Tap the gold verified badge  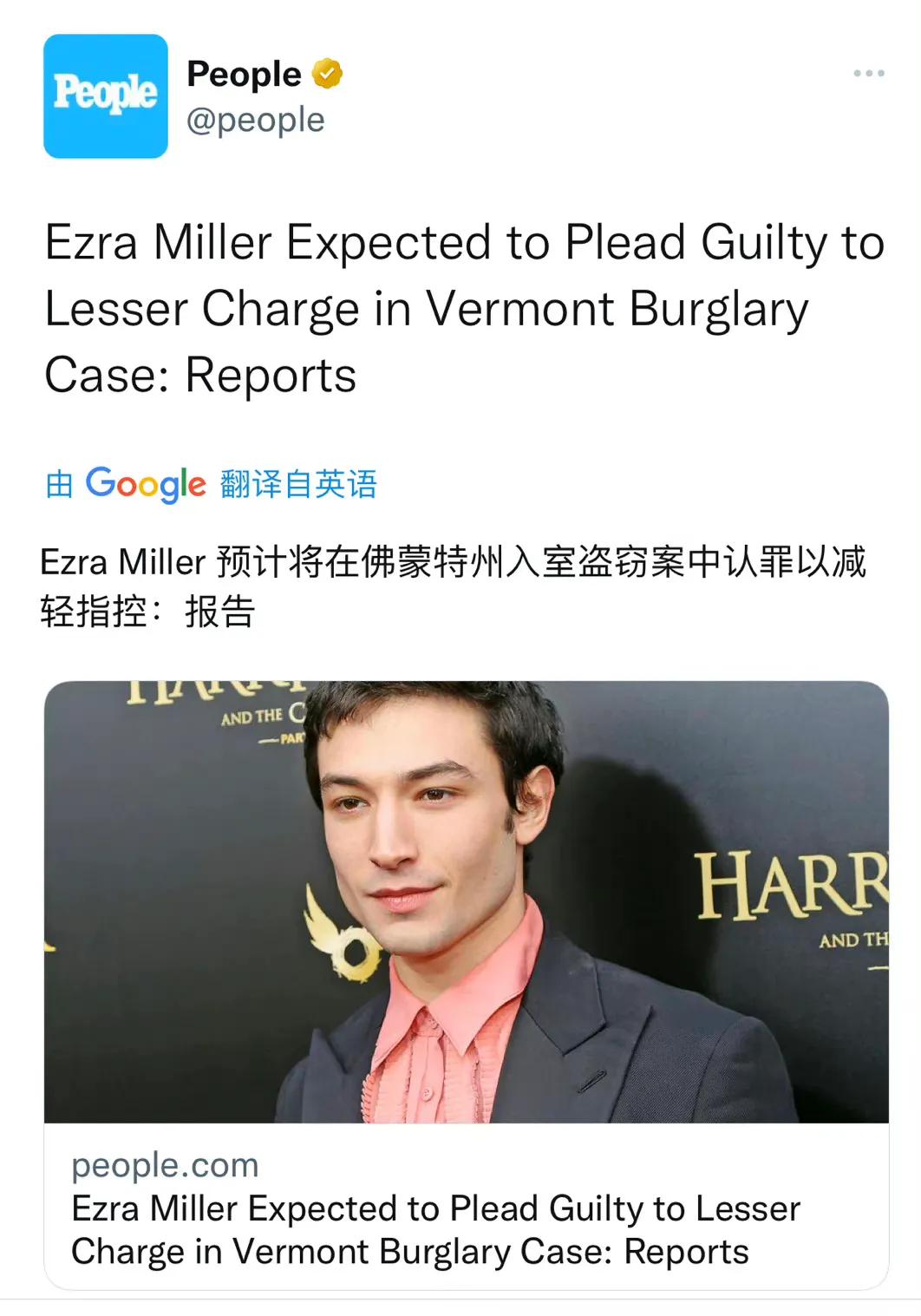(x=327, y=75)
